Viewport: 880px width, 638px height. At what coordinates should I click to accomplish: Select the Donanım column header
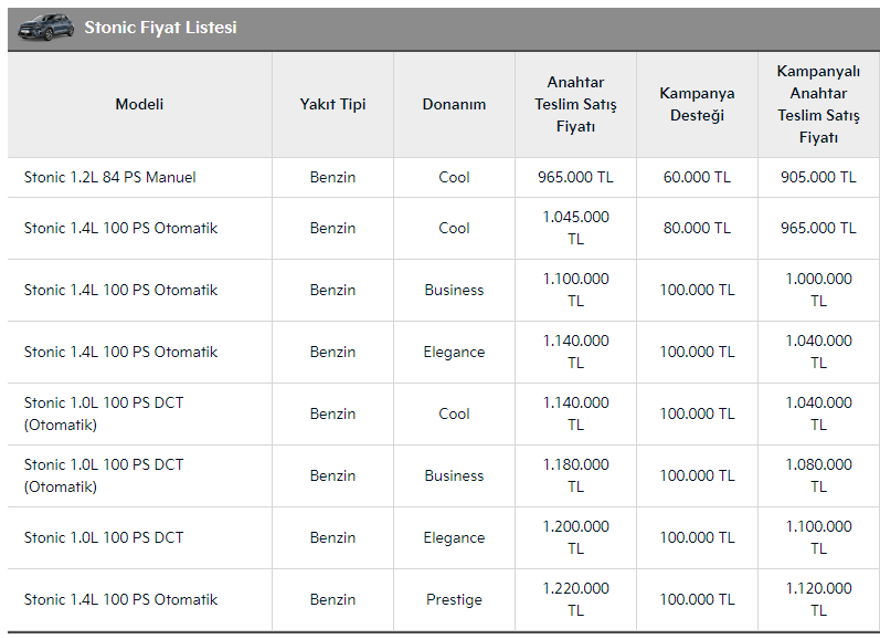point(454,104)
